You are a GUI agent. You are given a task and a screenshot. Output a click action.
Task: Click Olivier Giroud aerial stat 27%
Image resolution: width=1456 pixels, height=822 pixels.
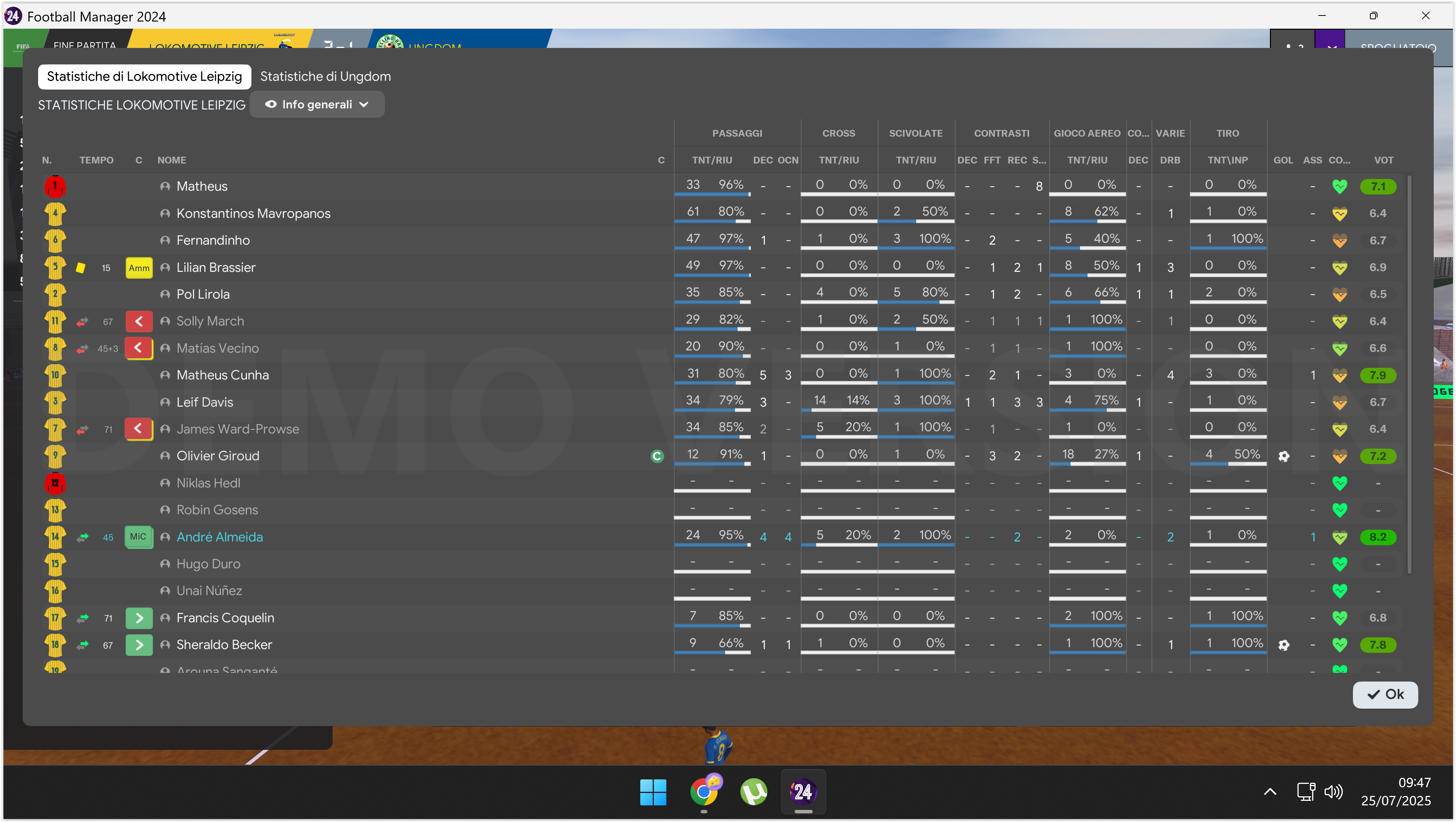click(x=1106, y=455)
